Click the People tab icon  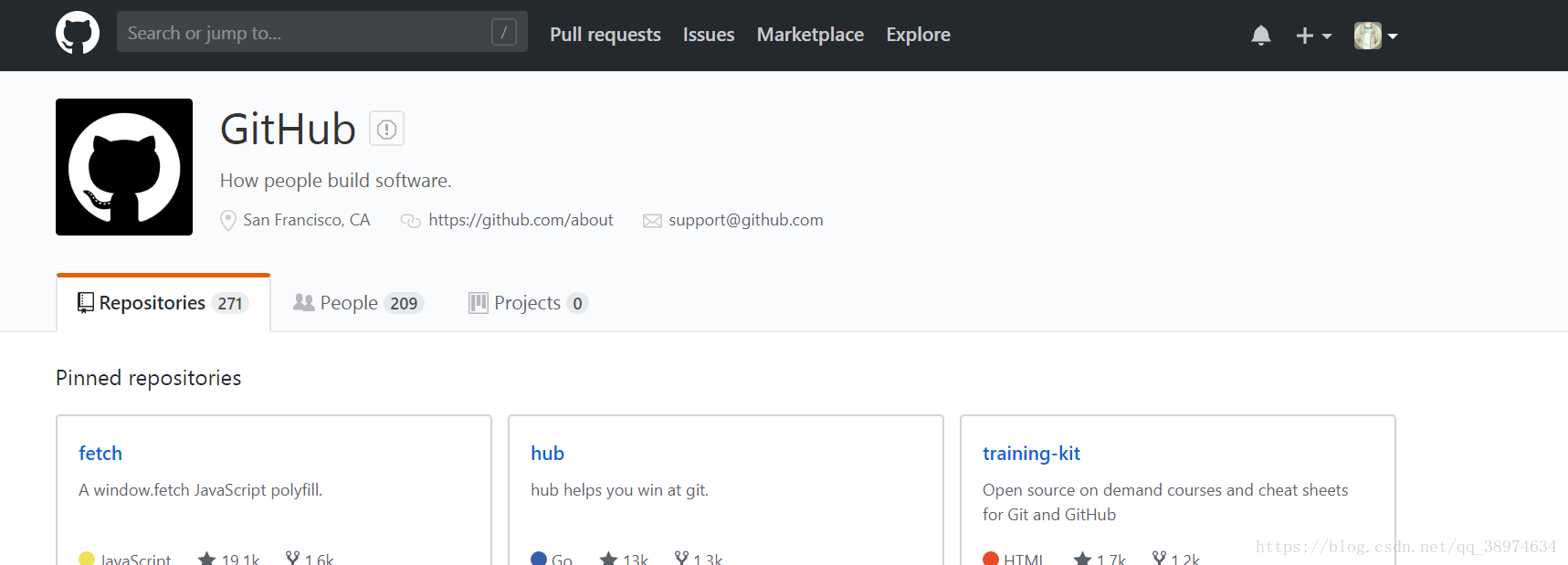tap(303, 302)
